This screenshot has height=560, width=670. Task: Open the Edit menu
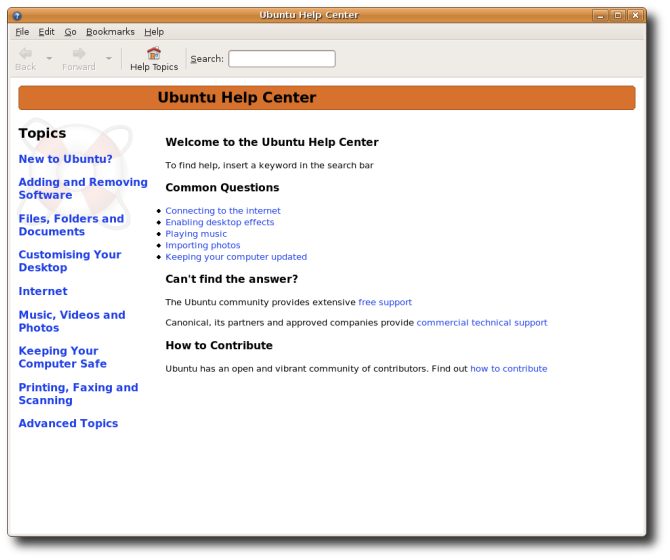47,32
